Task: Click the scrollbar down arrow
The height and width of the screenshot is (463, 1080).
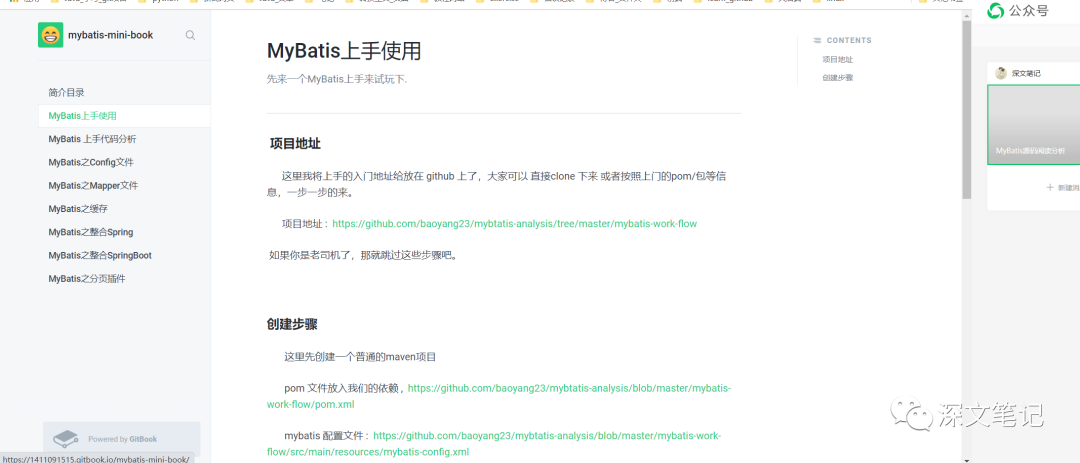Action: (966, 460)
